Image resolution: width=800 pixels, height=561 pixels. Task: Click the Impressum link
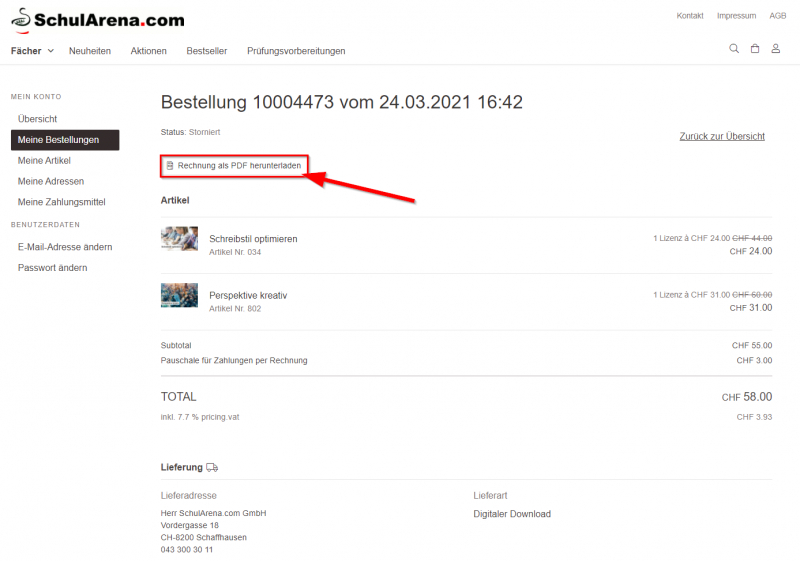tap(736, 16)
